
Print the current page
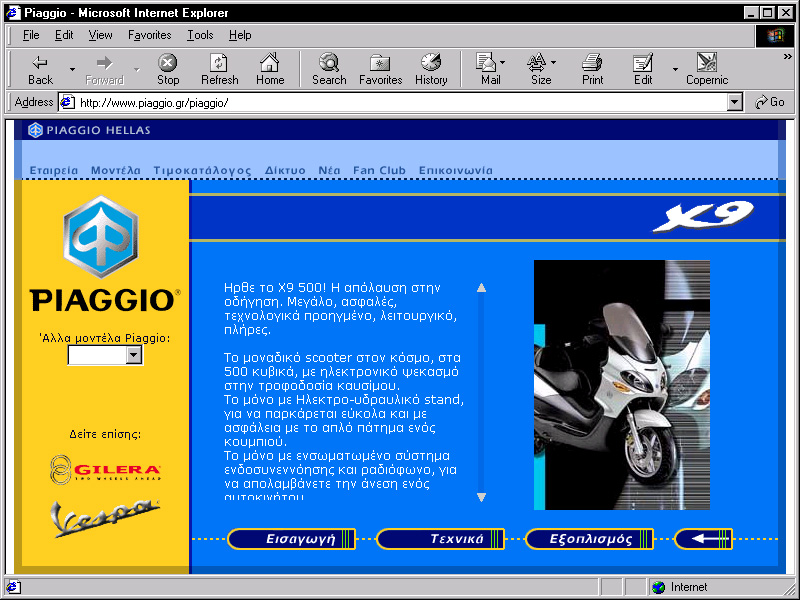[x=592, y=70]
